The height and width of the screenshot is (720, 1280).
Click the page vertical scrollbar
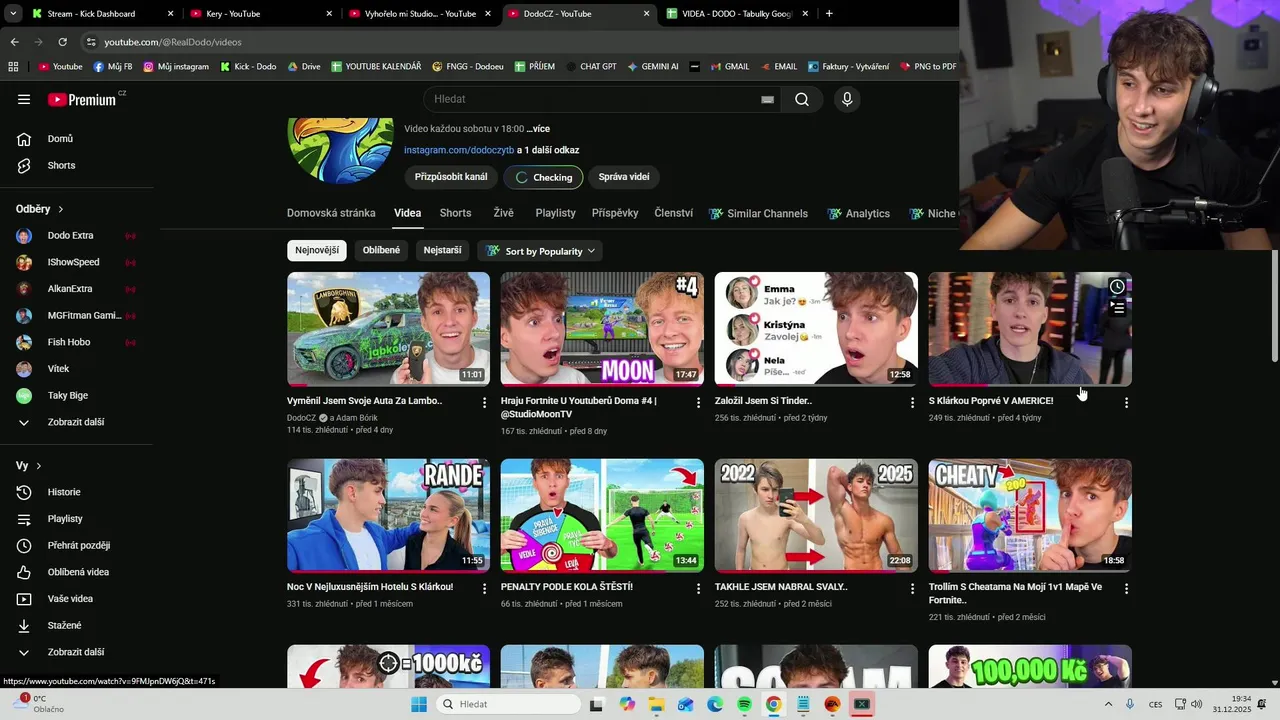pyautogui.click(x=1274, y=305)
